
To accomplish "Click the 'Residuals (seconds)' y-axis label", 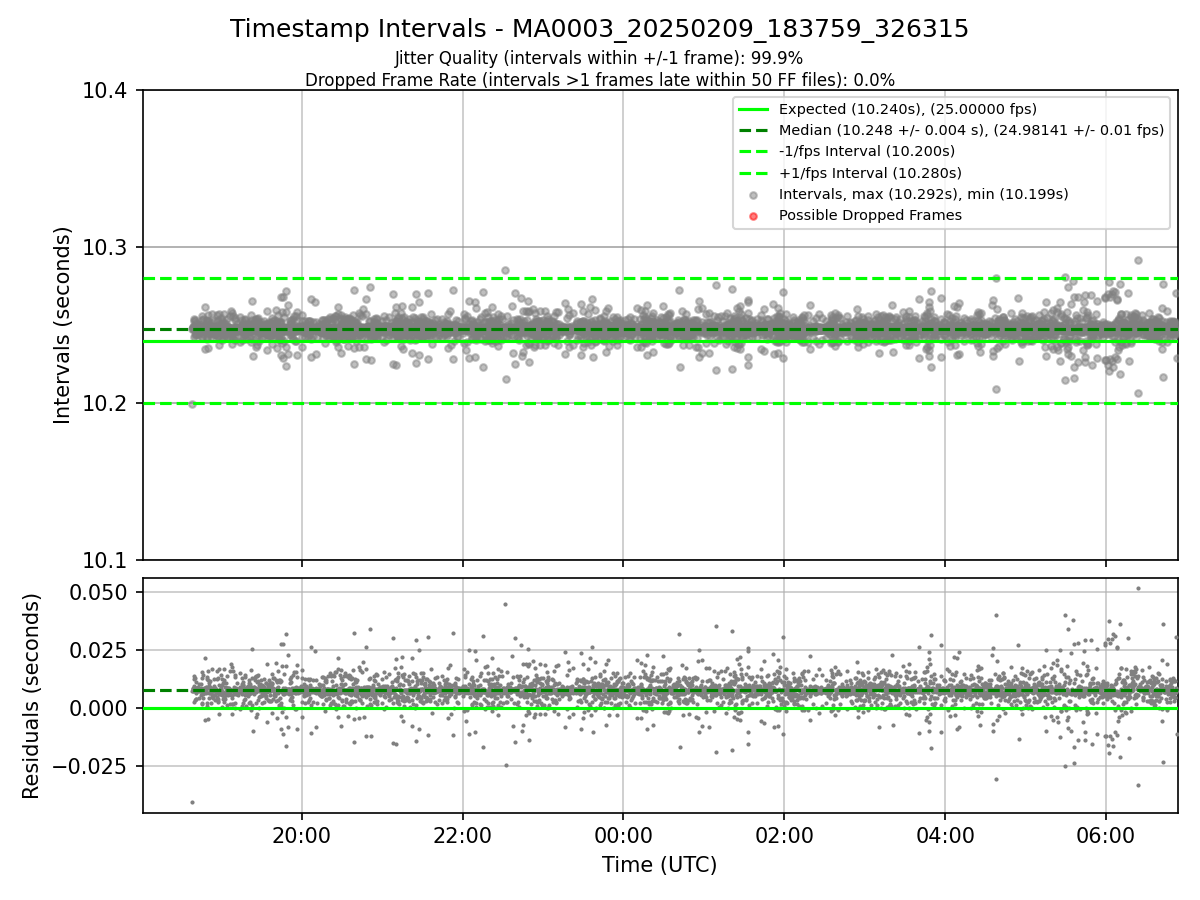I will pyautogui.click(x=31, y=696).
